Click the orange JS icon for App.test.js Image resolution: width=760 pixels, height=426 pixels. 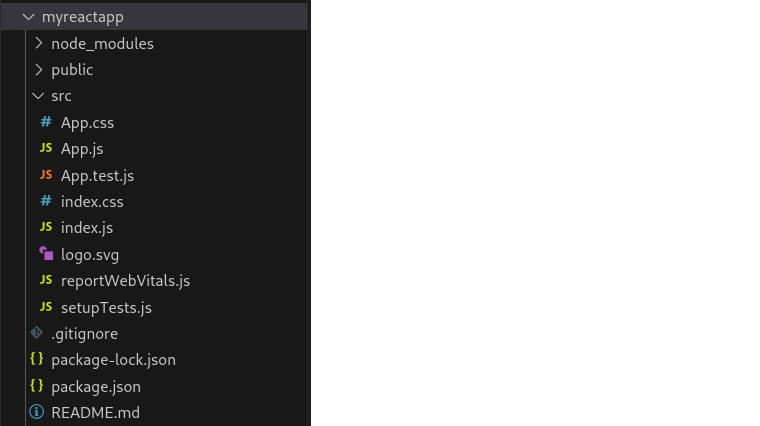point(46,175)
